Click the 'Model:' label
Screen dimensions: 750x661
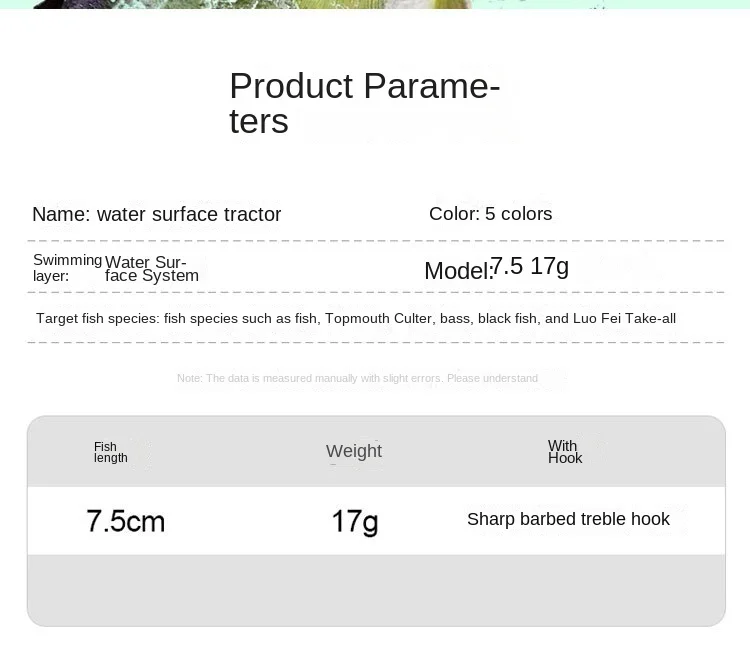click(x=456, y=271)
